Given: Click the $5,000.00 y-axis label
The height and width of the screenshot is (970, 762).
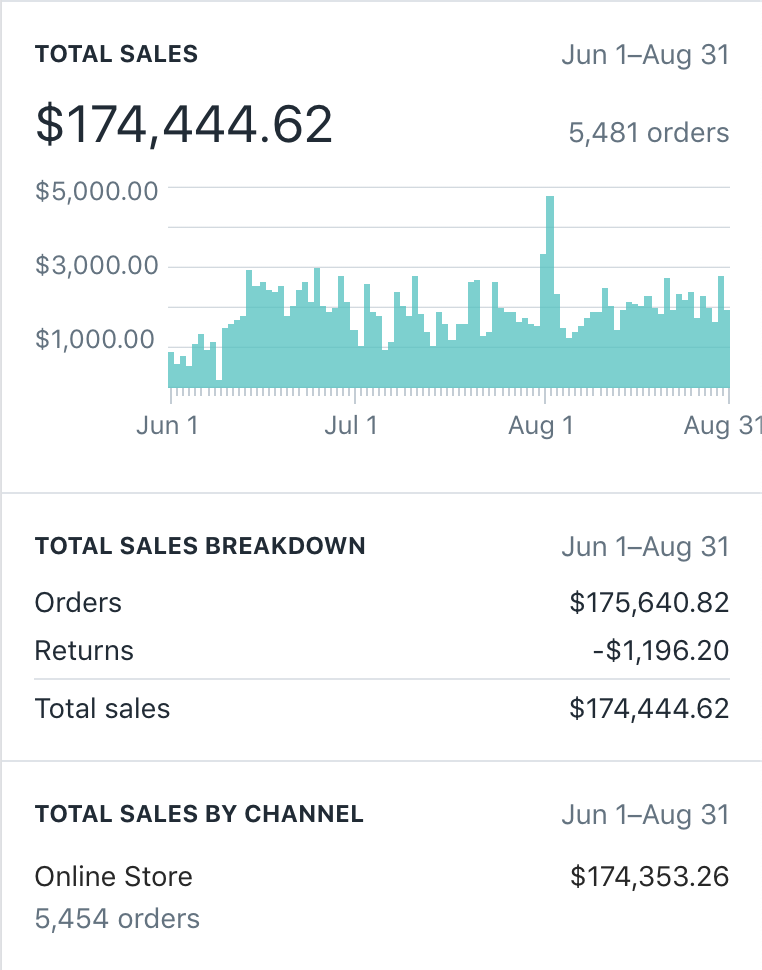Looking at the screenshot, I should 97,190.
